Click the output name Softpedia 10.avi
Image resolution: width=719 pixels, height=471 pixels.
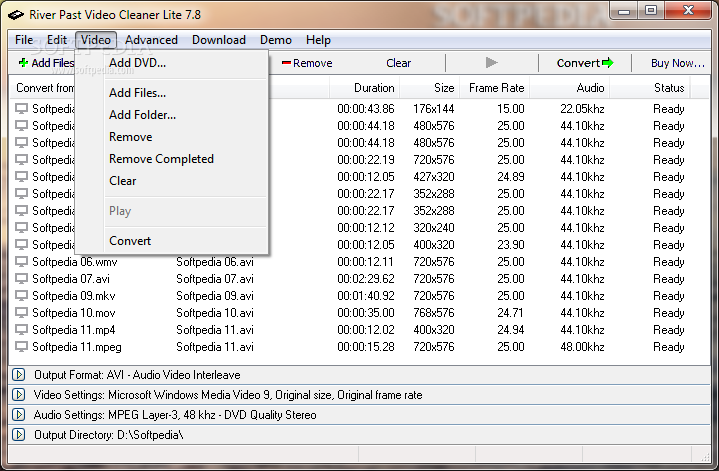coord(215,313)
